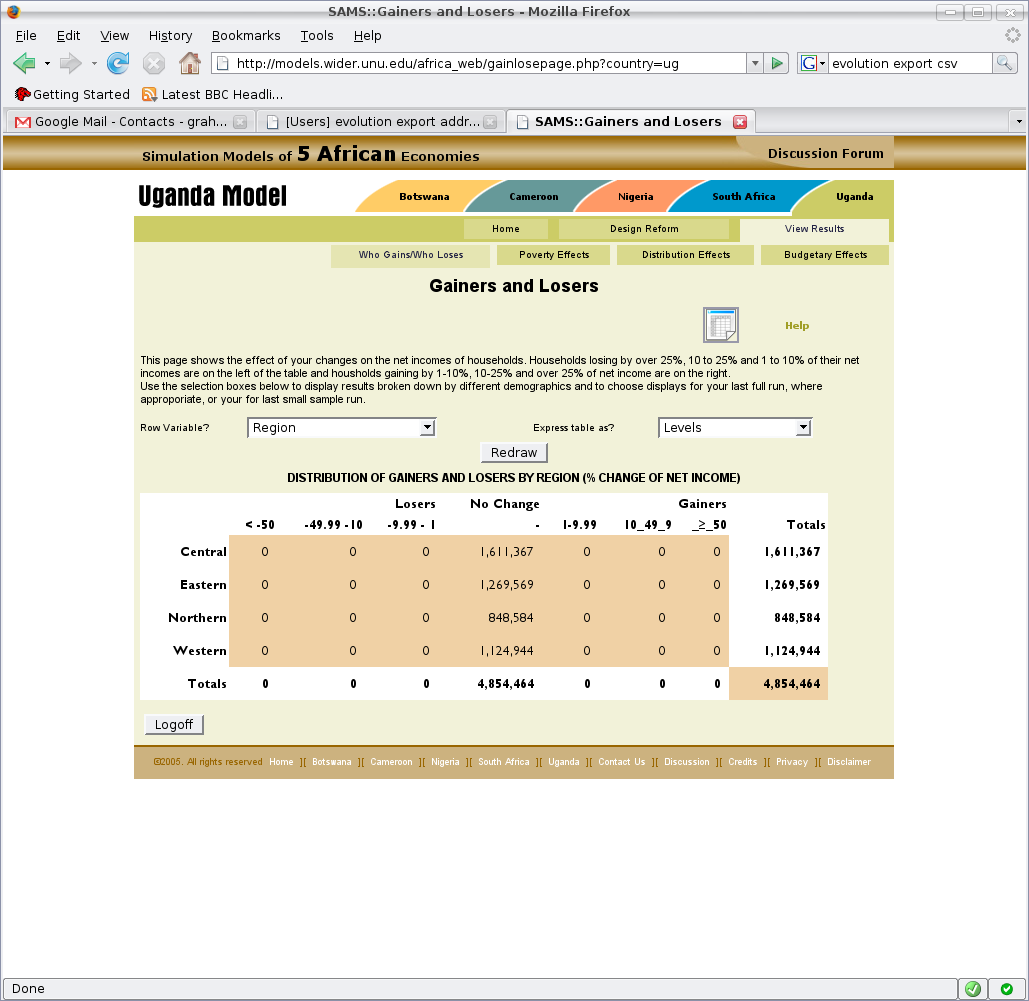Open Latest BBC Headlines feed bookmark

212,94
